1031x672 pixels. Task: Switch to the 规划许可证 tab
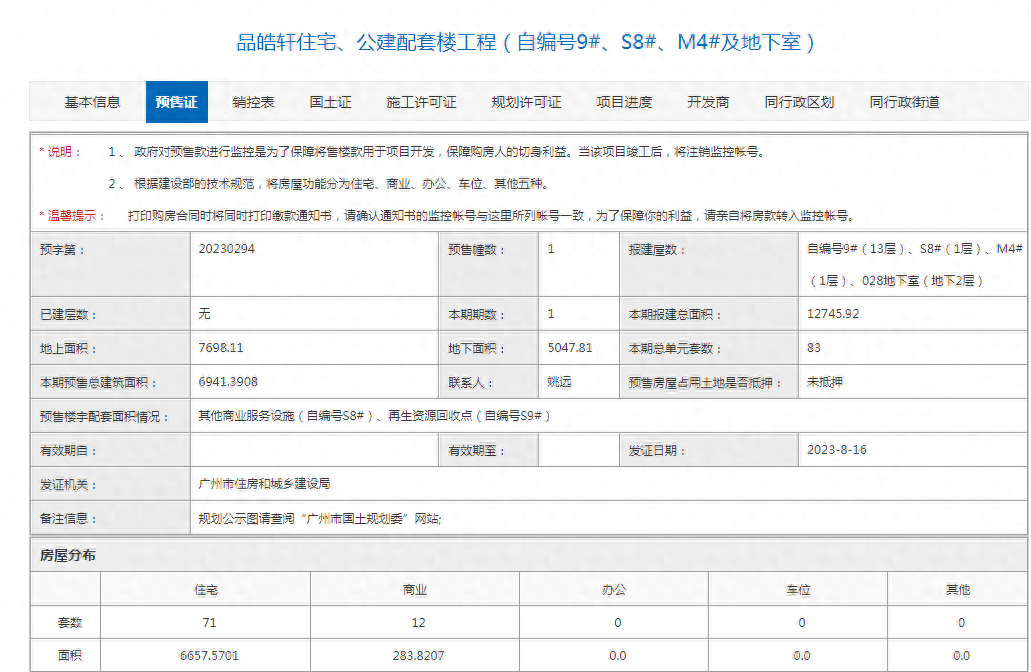[x=524, y=101]
